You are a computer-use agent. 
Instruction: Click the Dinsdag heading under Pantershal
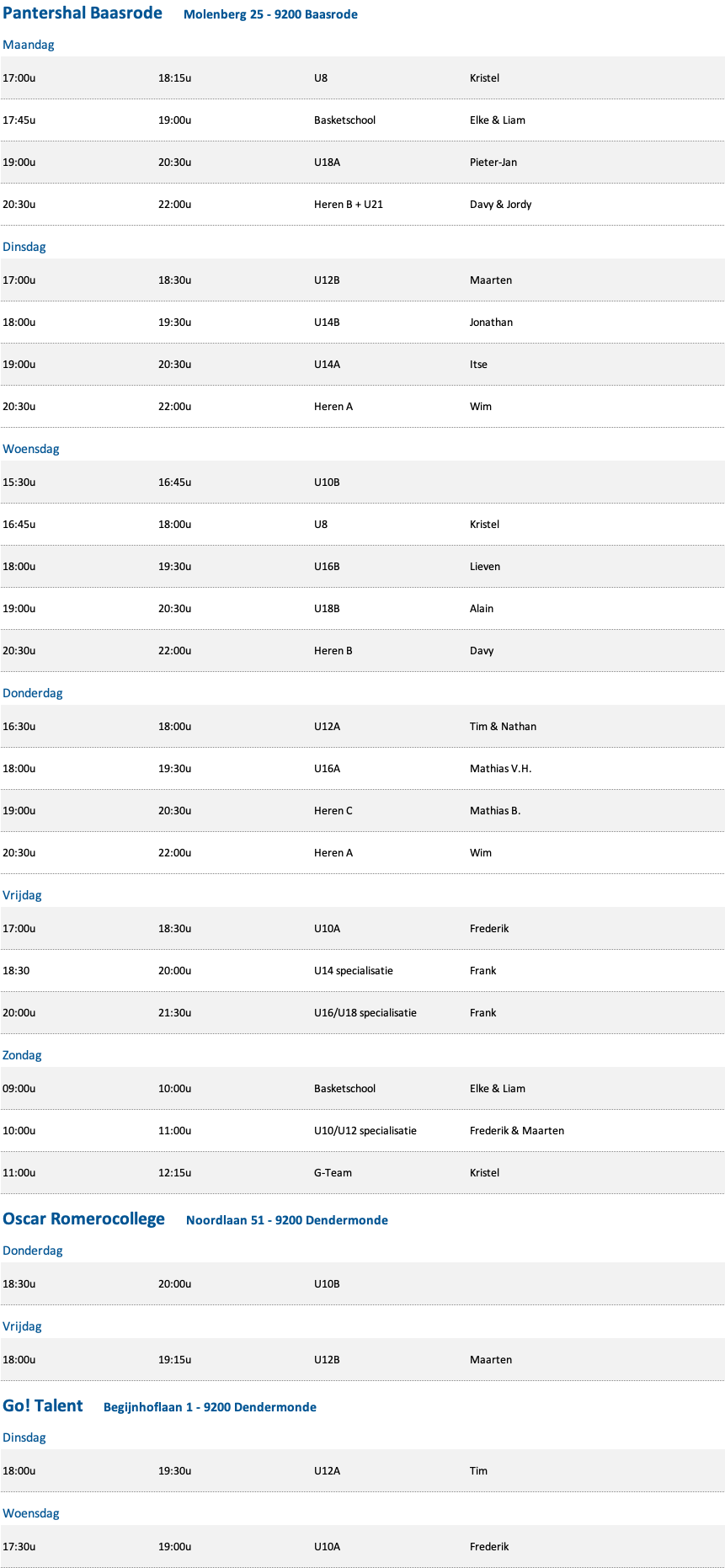pyautogui.click(x=24, y=247)
